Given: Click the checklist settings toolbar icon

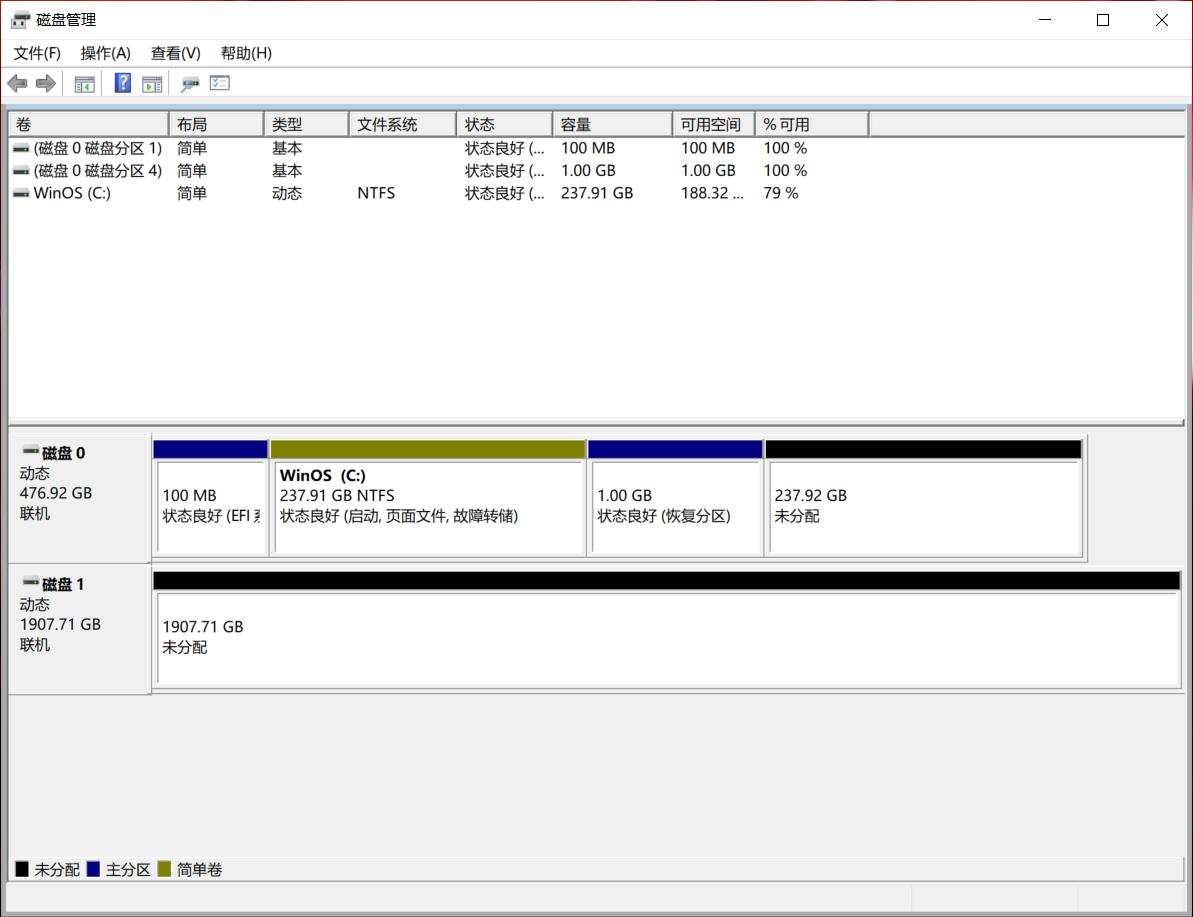Looking at the screenshot, I should click(219, 83).
